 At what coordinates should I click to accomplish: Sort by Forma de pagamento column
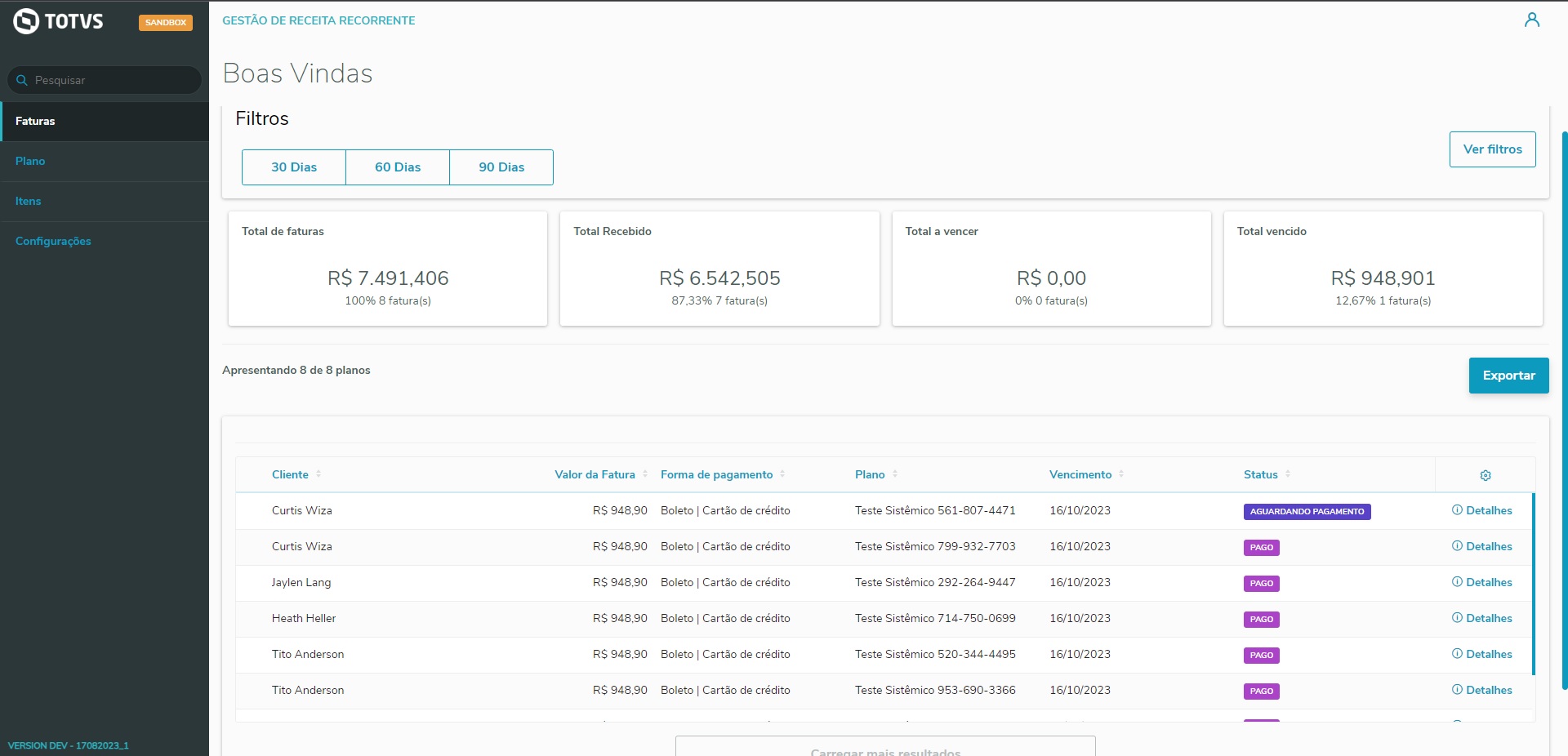coord(716,474)
